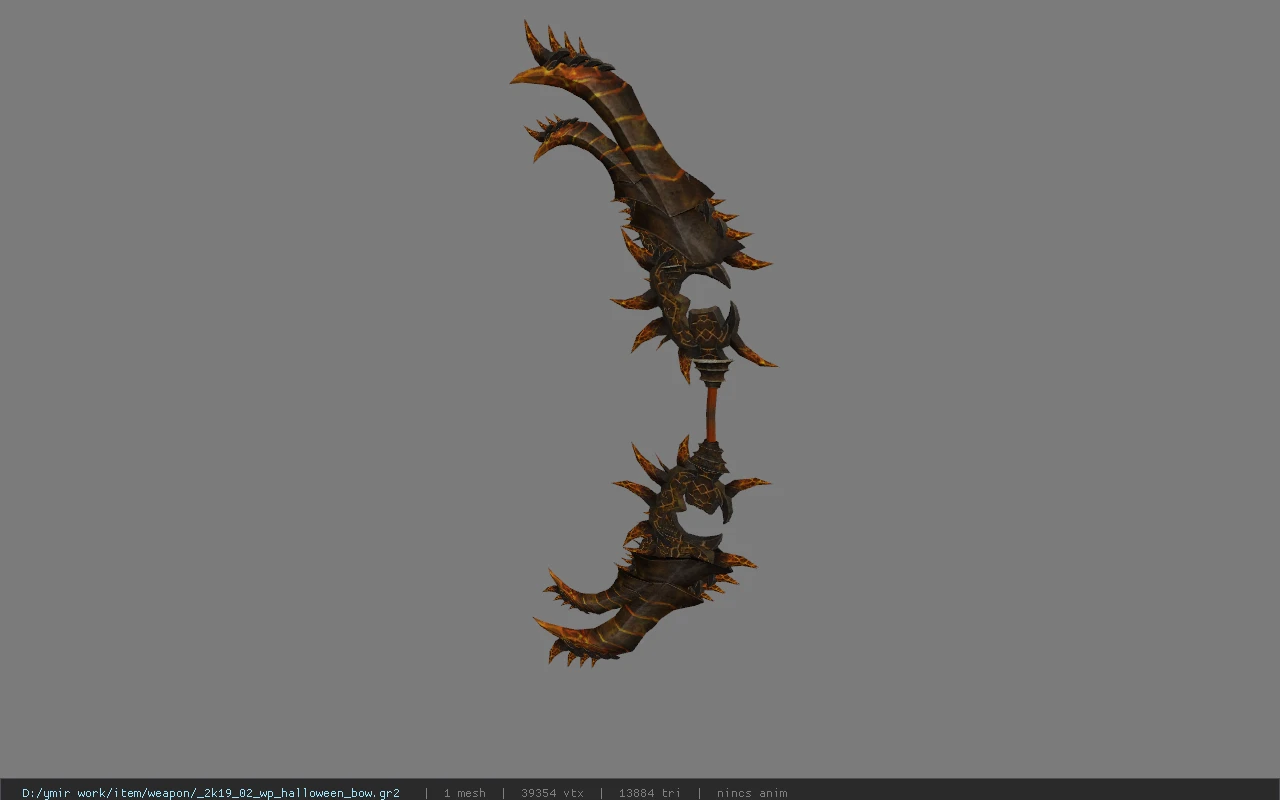Click the '39354 vtx' vertex count
1280x800 pixels.
[x=552, y=793]
